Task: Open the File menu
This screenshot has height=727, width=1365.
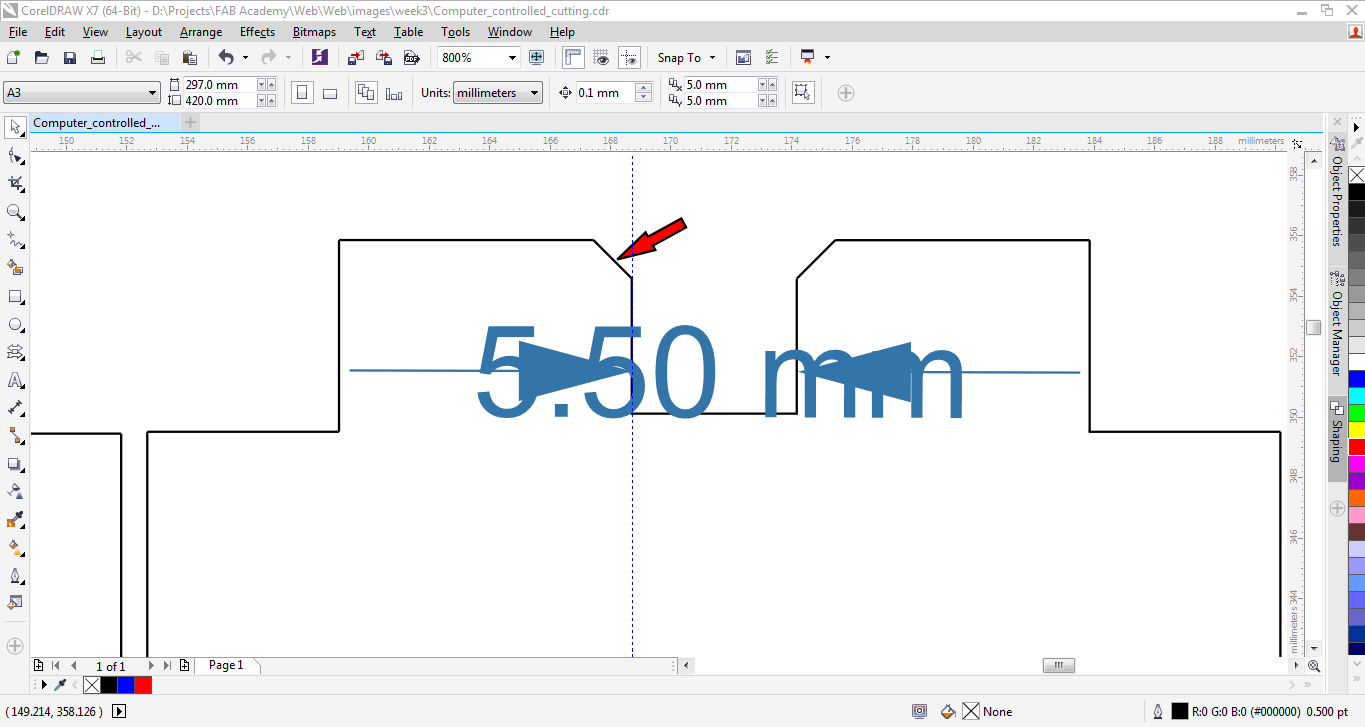Action: pyautogui.click(x=18, y=32)
